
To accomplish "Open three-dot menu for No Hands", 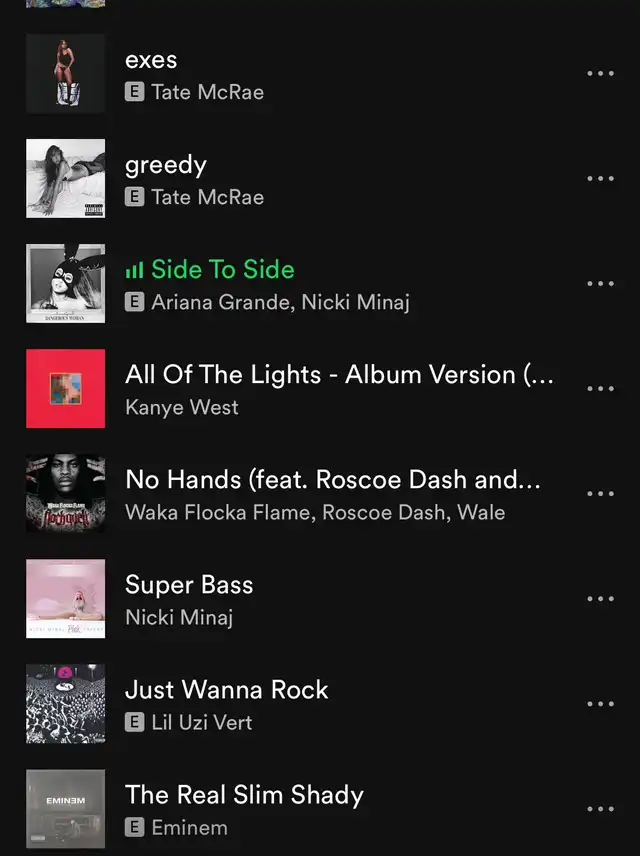I will (x=600, y=494).
